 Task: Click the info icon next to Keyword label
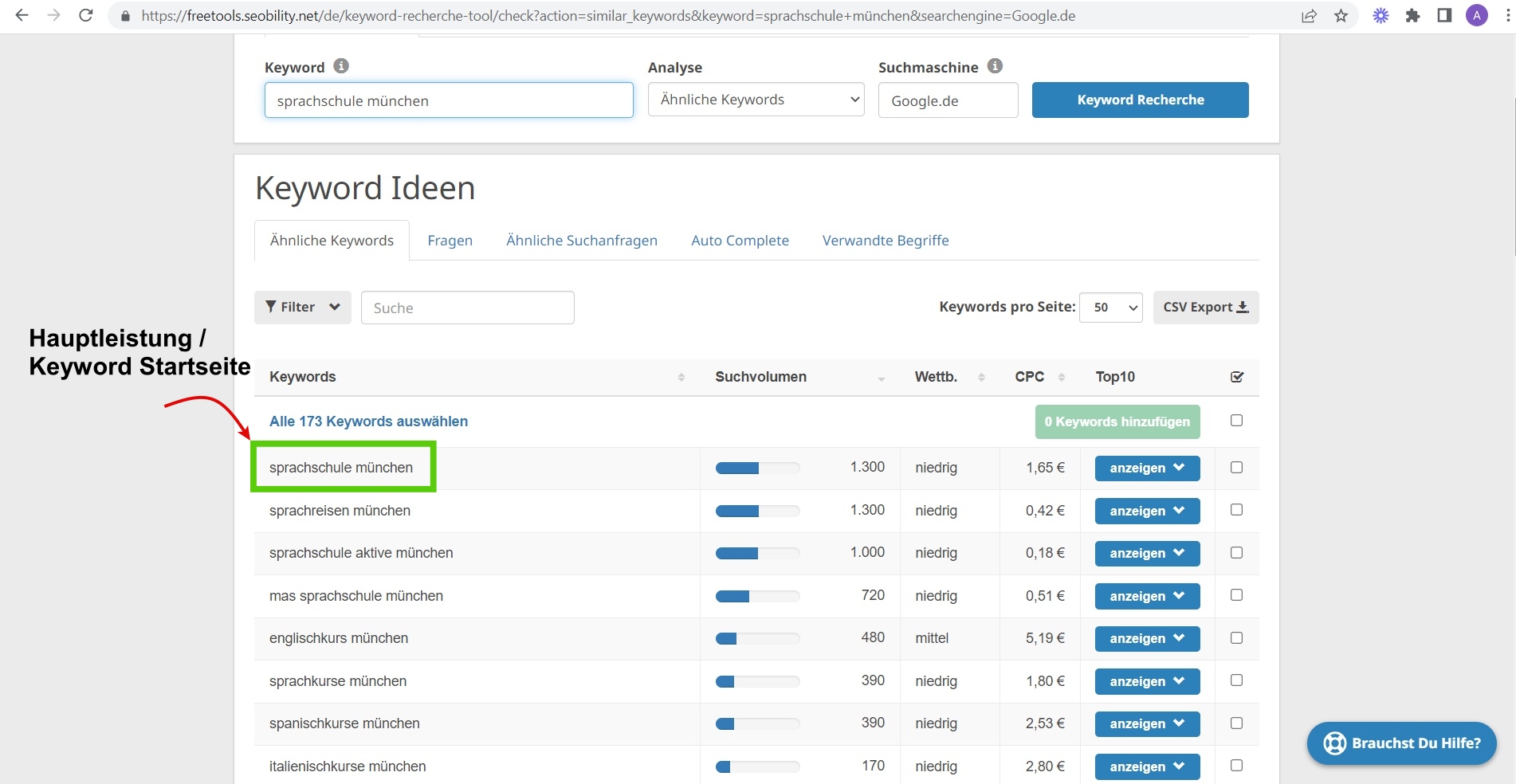[x=341, y=66]
